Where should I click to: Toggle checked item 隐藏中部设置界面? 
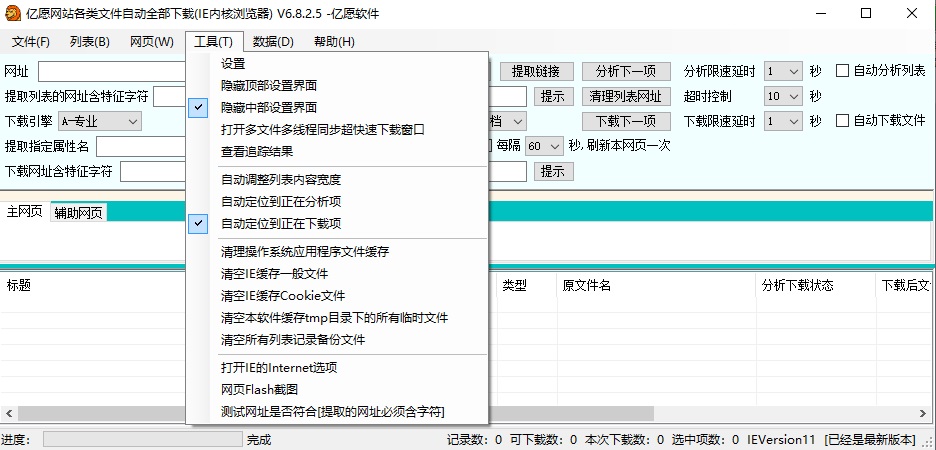pyautogui.click(x=337, y=108)
